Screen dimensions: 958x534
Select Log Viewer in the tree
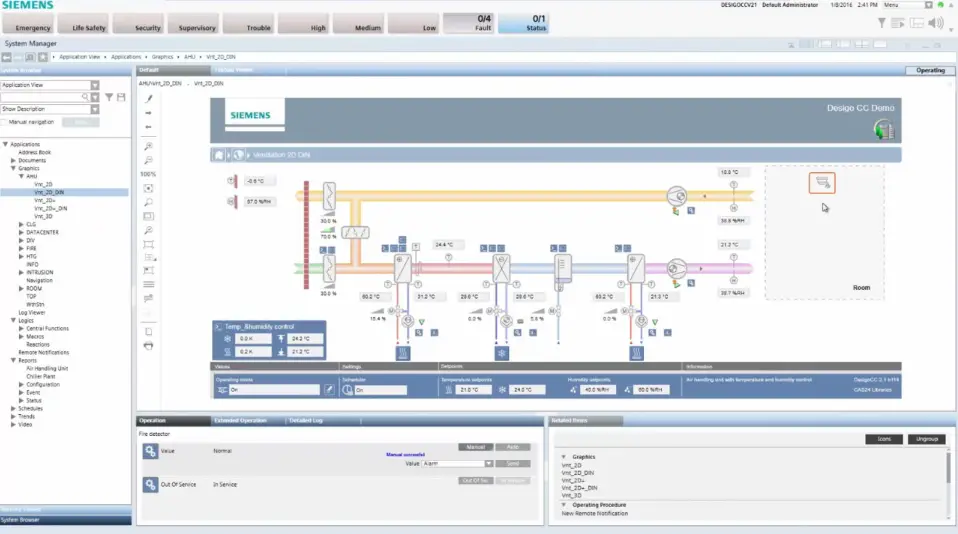click(32, 312)
